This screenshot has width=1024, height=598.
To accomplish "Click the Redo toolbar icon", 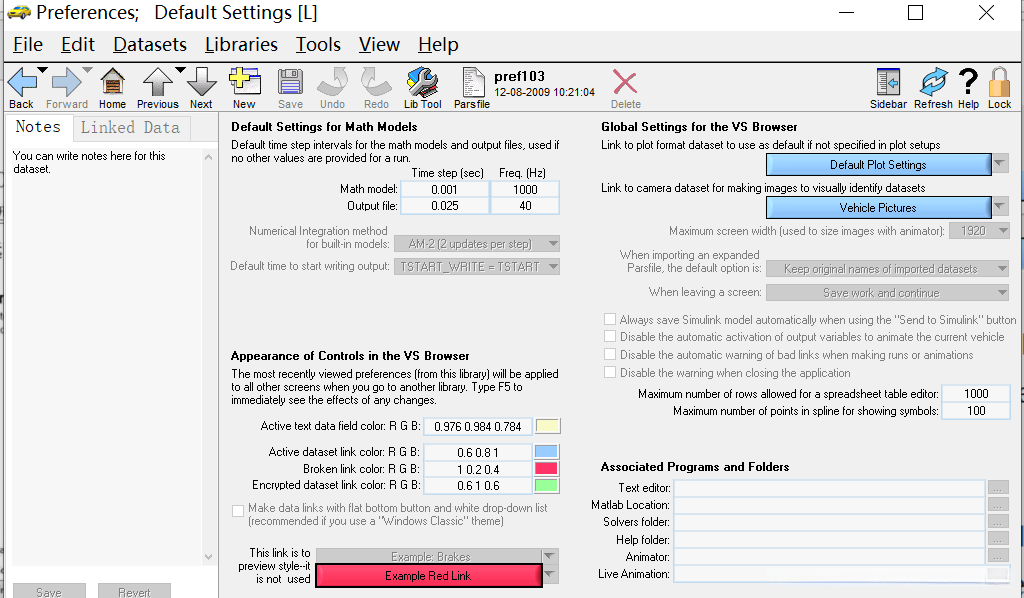I will click(x=376, y=82).
